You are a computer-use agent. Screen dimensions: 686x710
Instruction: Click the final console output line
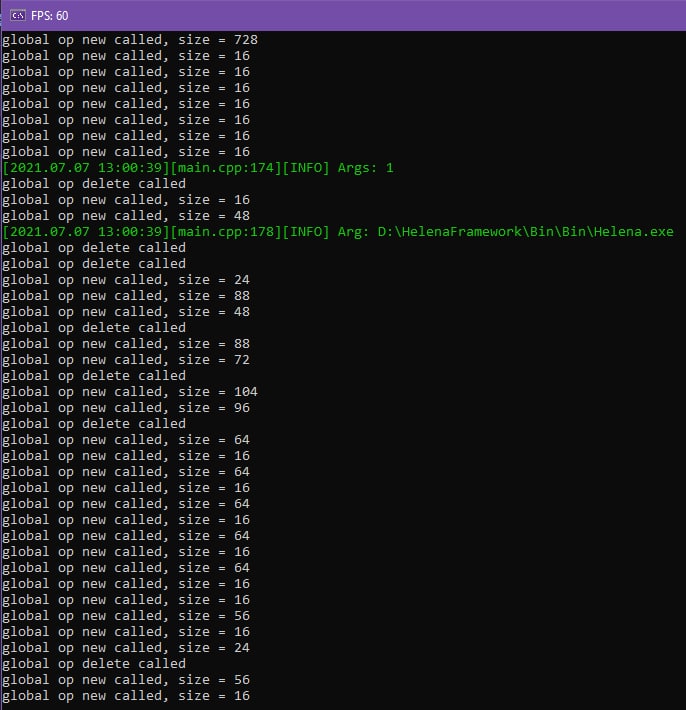click(x=126, y=696)
